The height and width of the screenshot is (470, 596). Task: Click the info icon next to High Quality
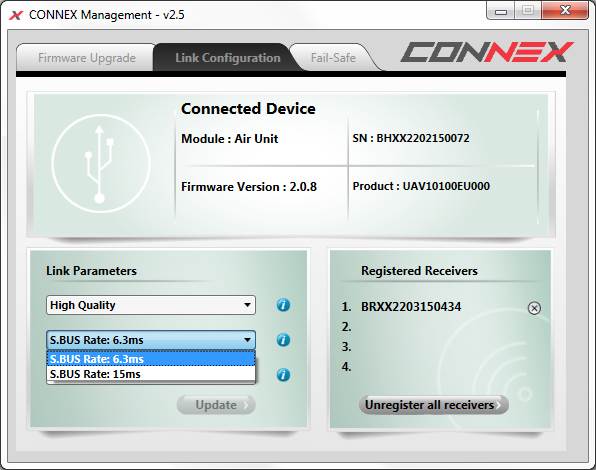coord(283,305)
